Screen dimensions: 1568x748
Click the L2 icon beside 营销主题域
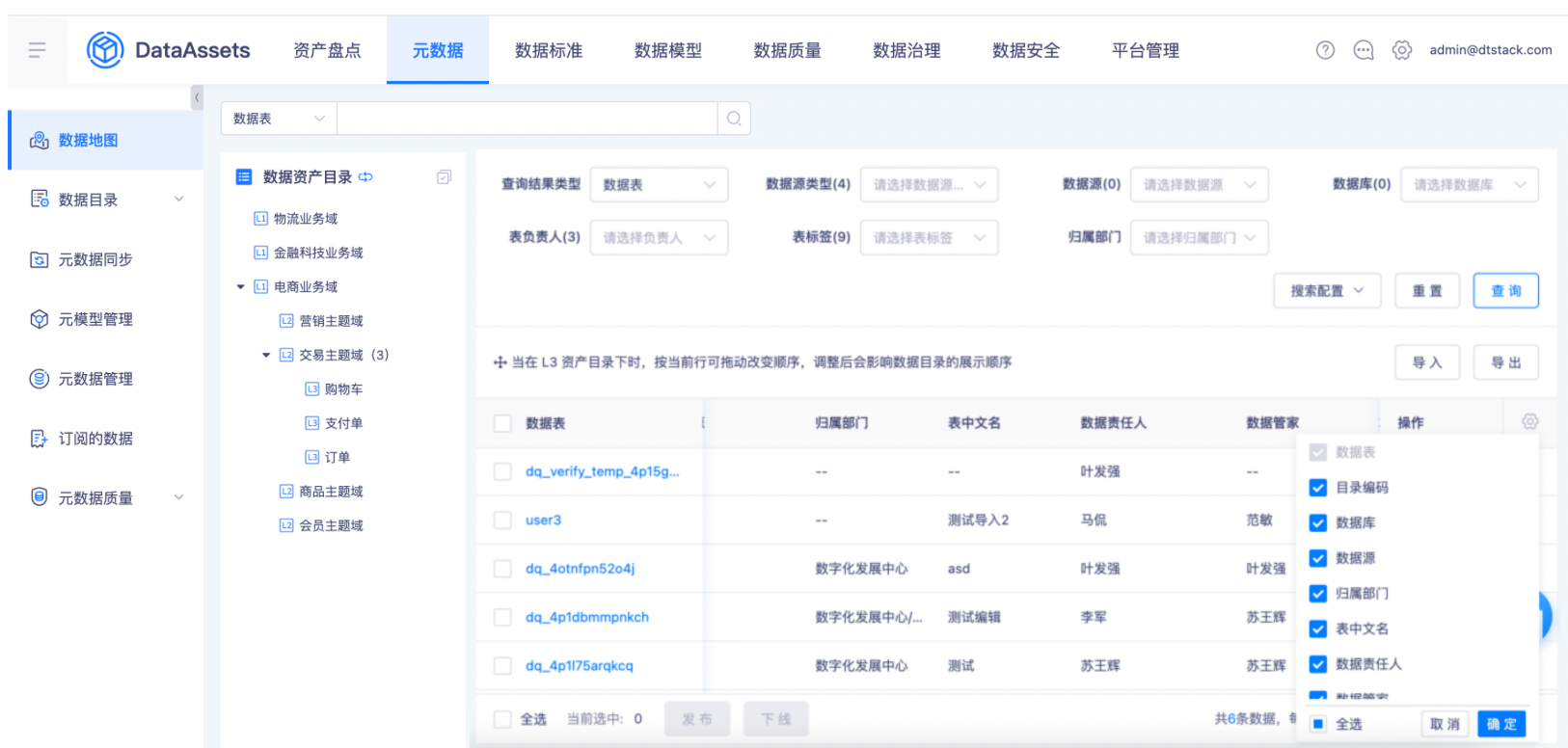click(x=286, y=321)
